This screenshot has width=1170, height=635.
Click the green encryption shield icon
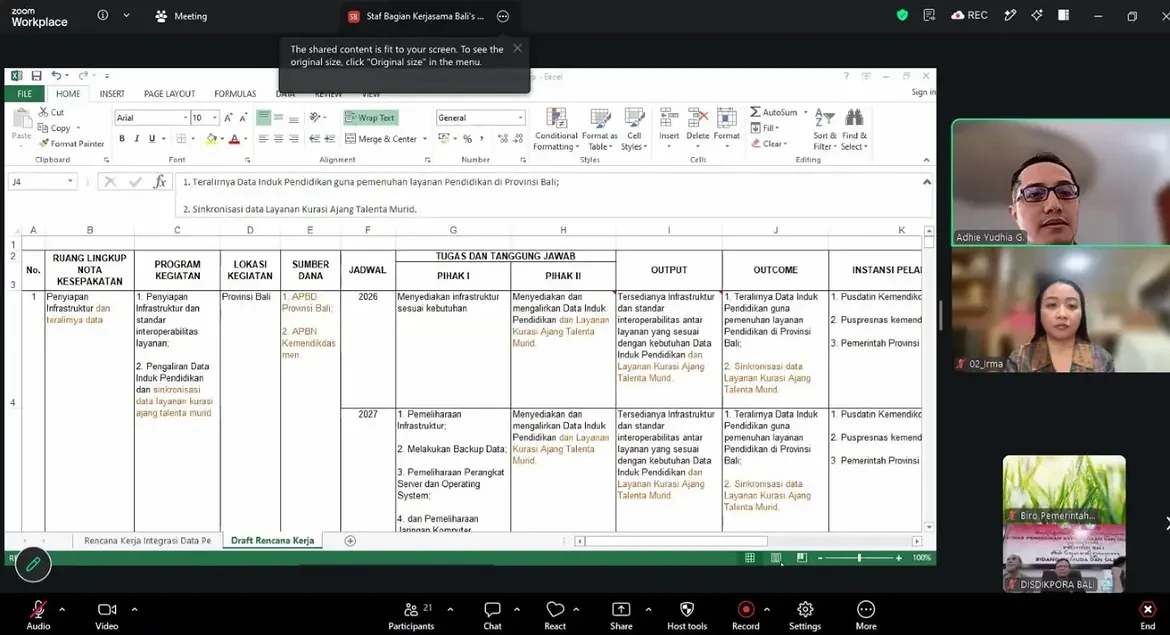(x=902, y=15)
